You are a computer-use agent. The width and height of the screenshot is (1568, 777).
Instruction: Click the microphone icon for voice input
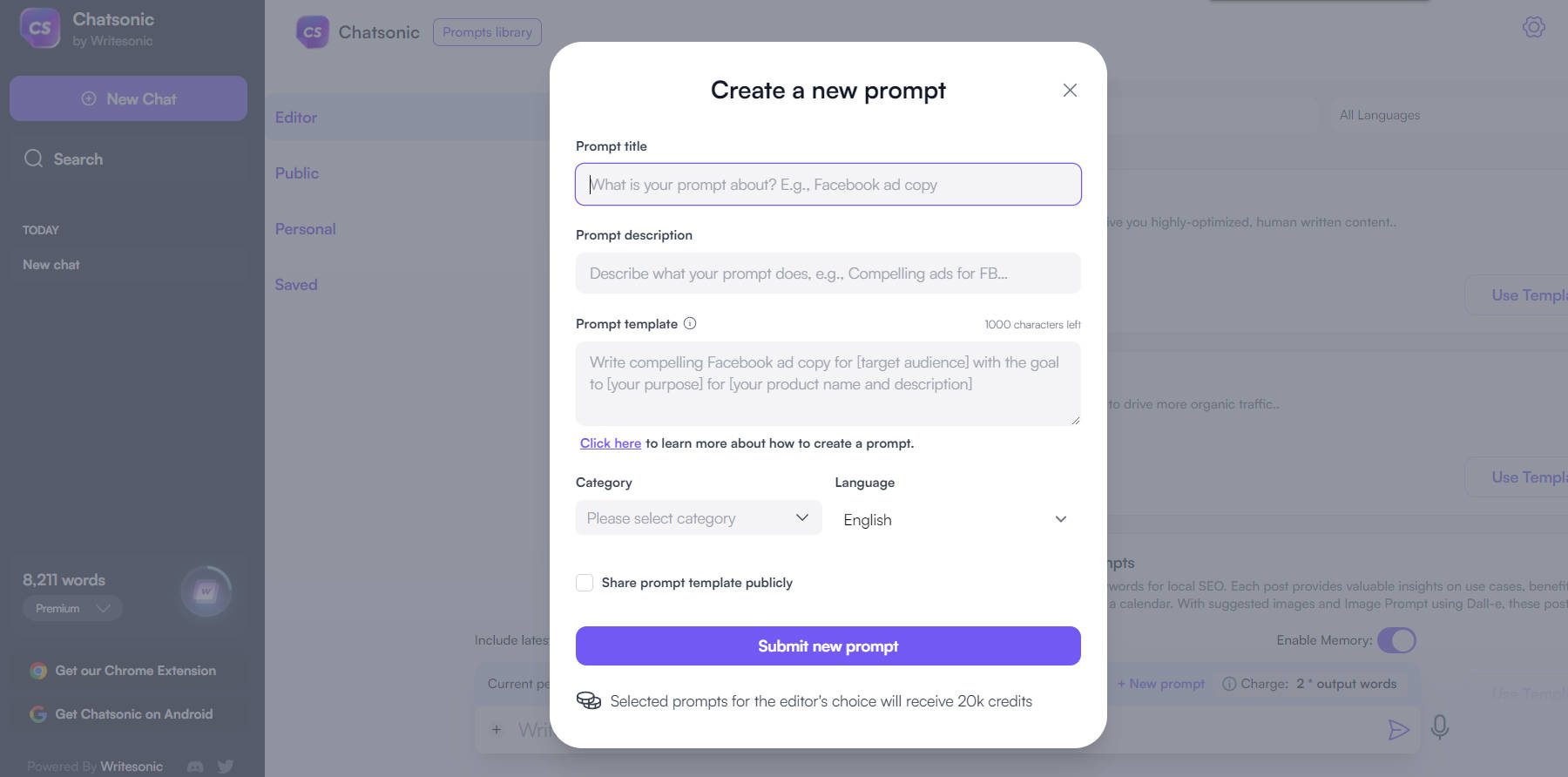(x=1438, y=729)
